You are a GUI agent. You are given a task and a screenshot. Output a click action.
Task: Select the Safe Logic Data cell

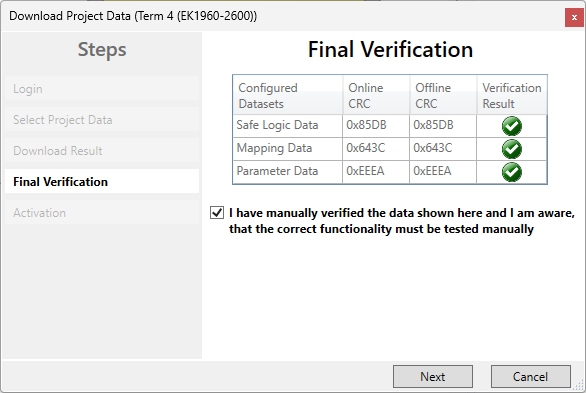tap(287, 126)
